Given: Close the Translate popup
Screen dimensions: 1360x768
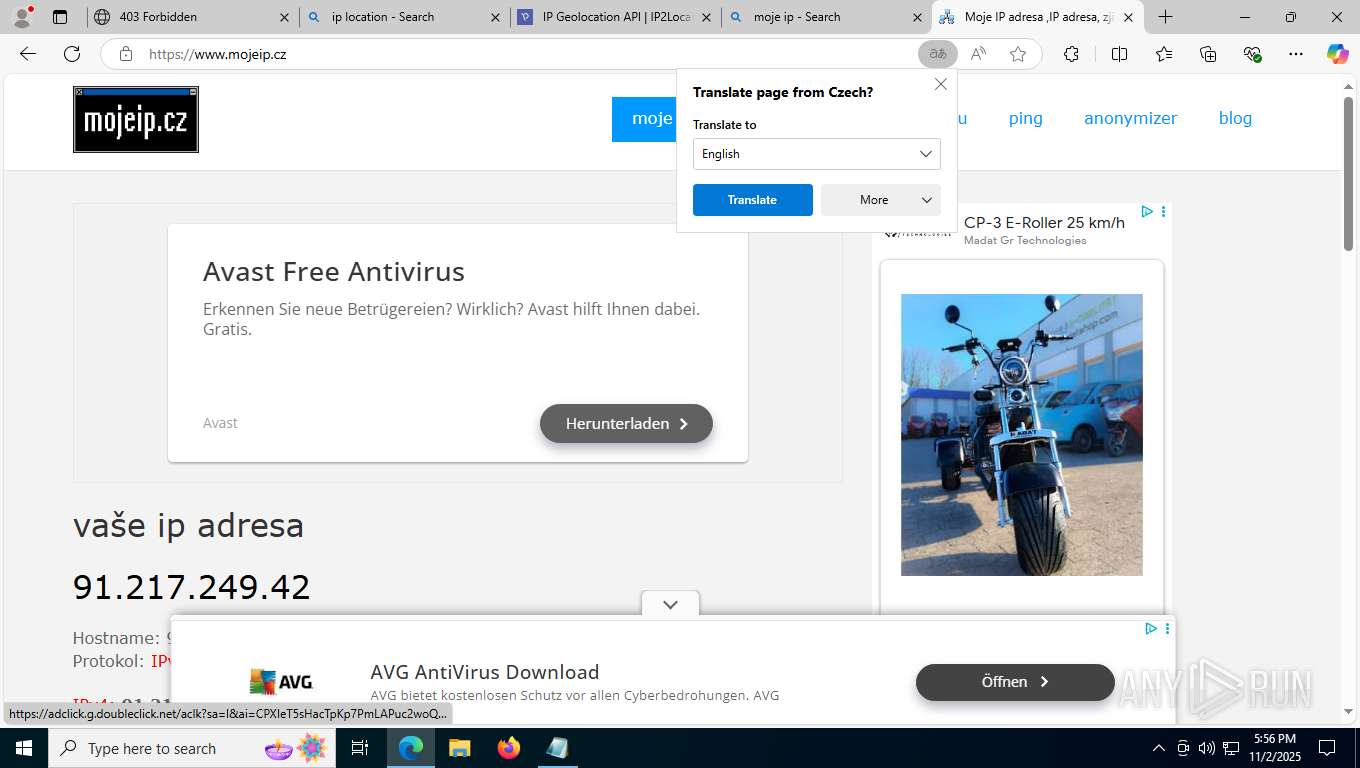Looking at the screenshot, I should coord(940,84).
